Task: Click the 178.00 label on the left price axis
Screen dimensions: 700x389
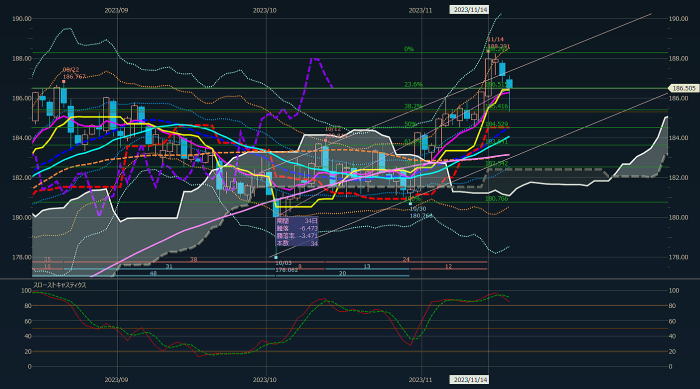Action: (22, 257)
